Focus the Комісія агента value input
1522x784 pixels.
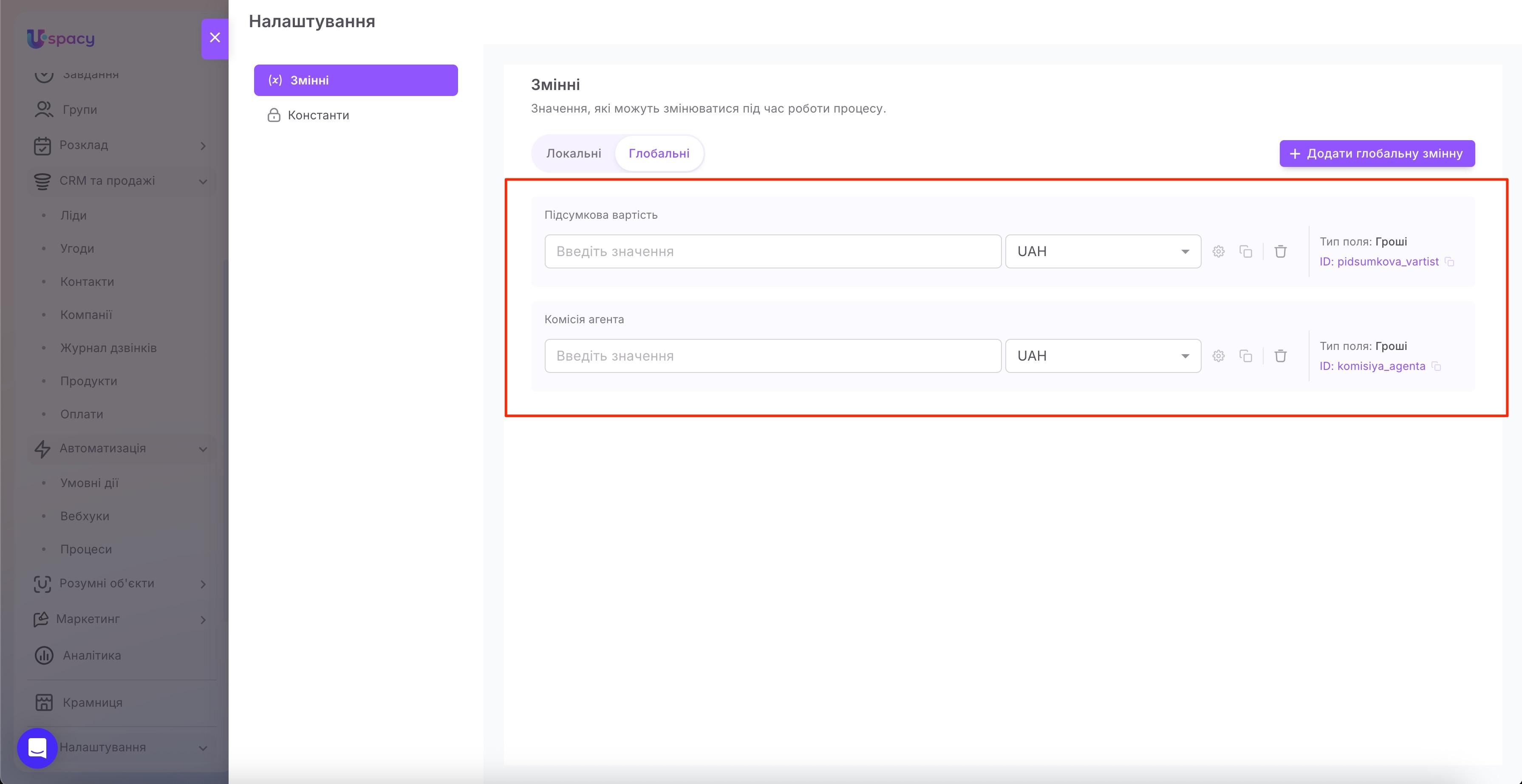(773, 356)
